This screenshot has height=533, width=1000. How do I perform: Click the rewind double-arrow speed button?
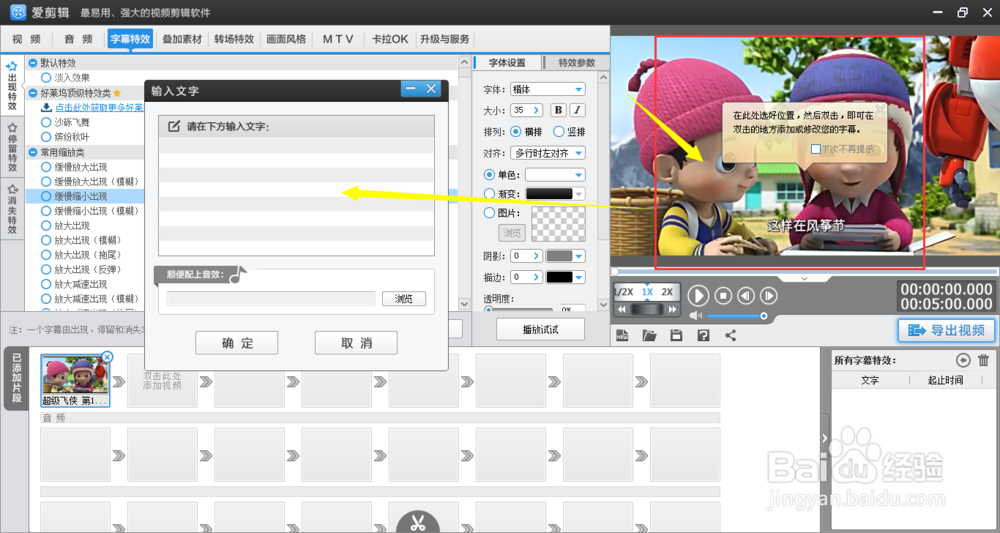pos(622,309)
